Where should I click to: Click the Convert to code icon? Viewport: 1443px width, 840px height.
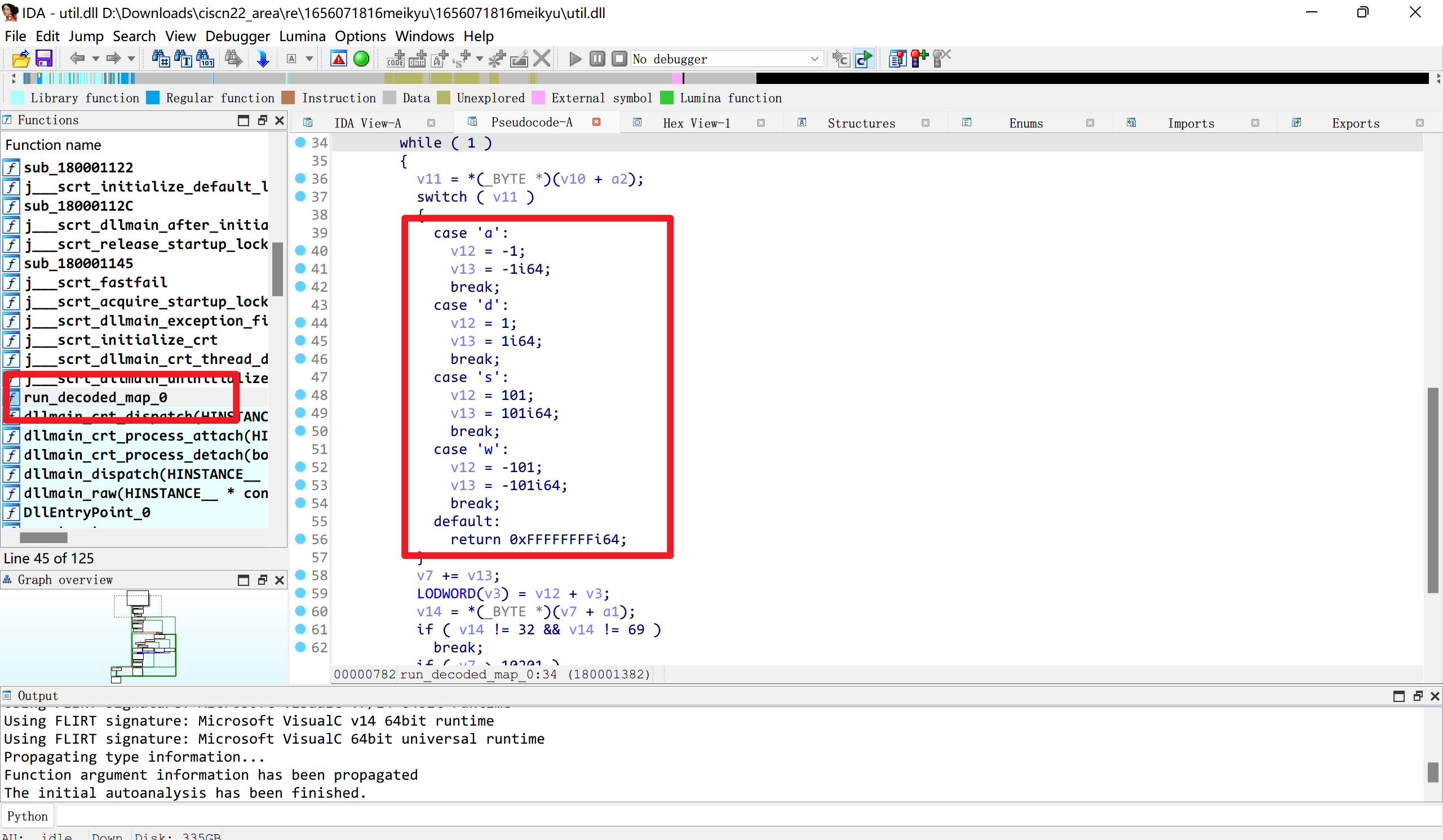(x=395, y=59)
